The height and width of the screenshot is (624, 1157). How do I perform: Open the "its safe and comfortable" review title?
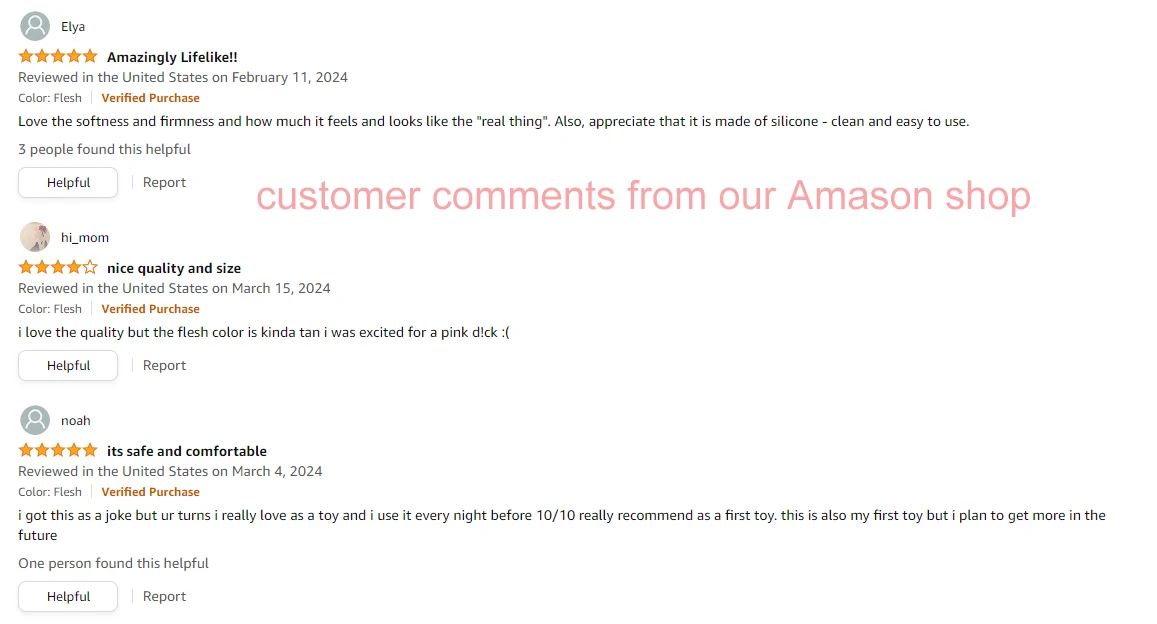click(187, 451)
